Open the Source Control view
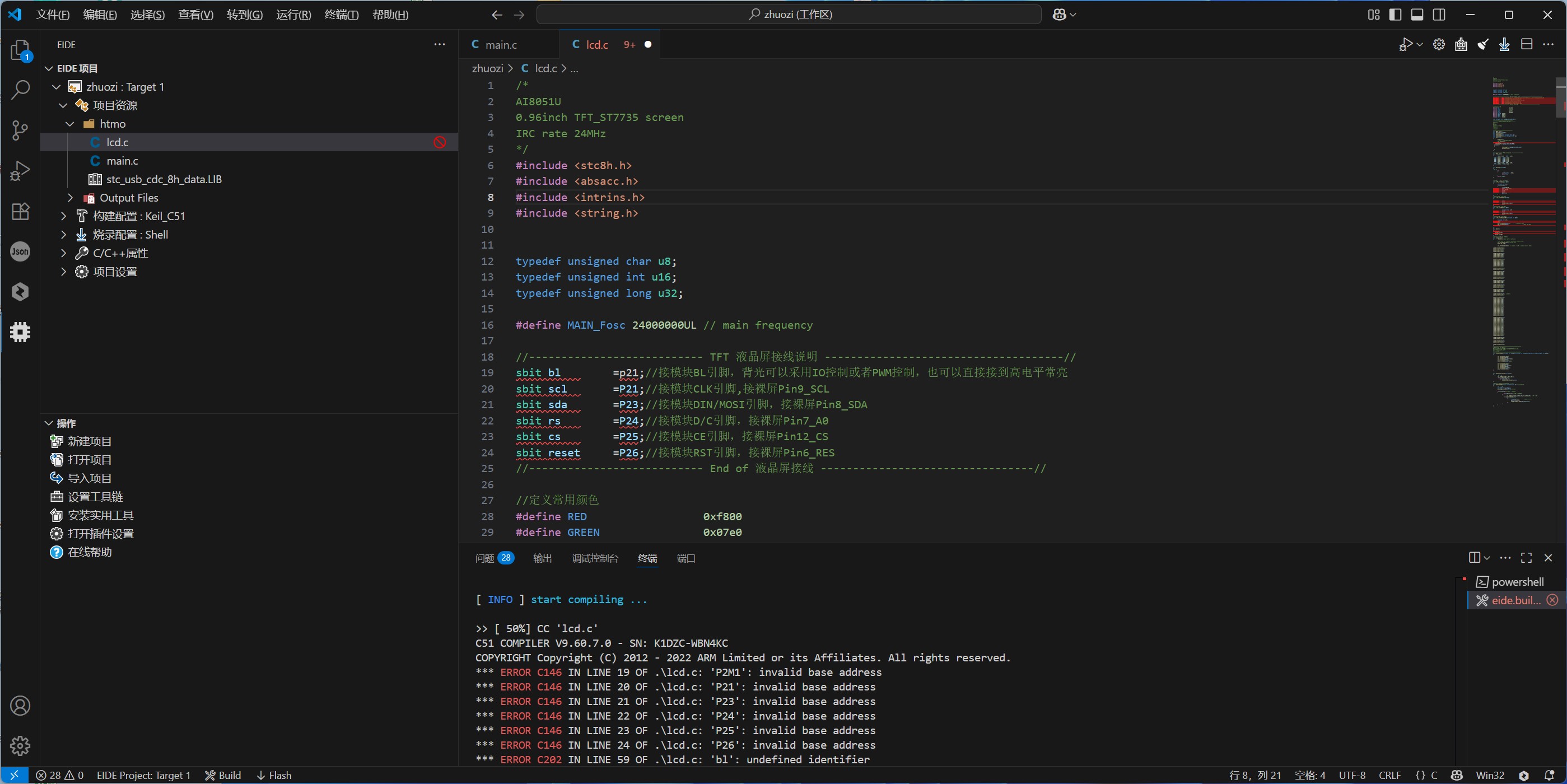 [x=20, y=130]
